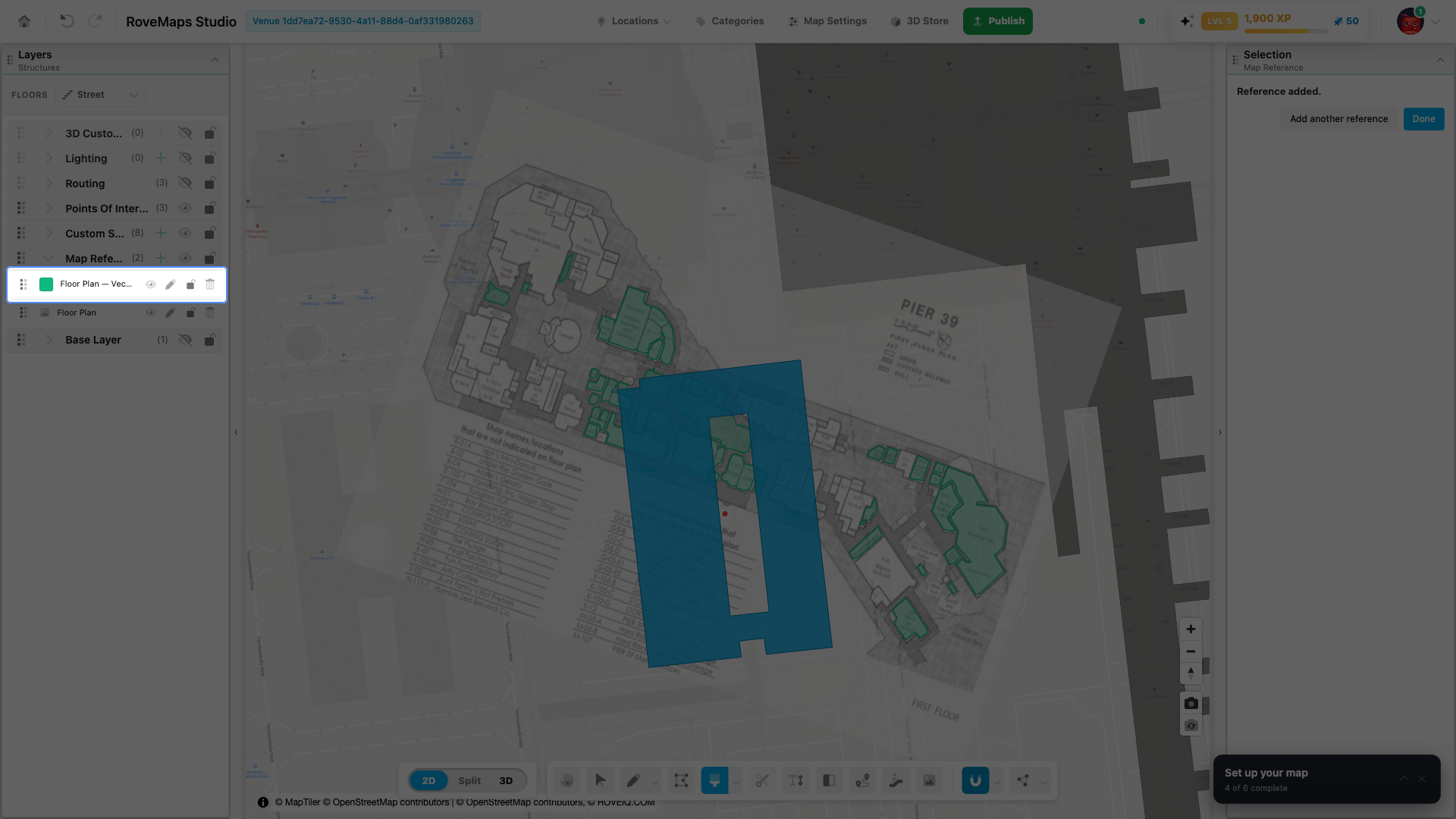This screenshot has height=819, width=1456.
Task: Select the arrow pointer tool
Action: (600, 780)
